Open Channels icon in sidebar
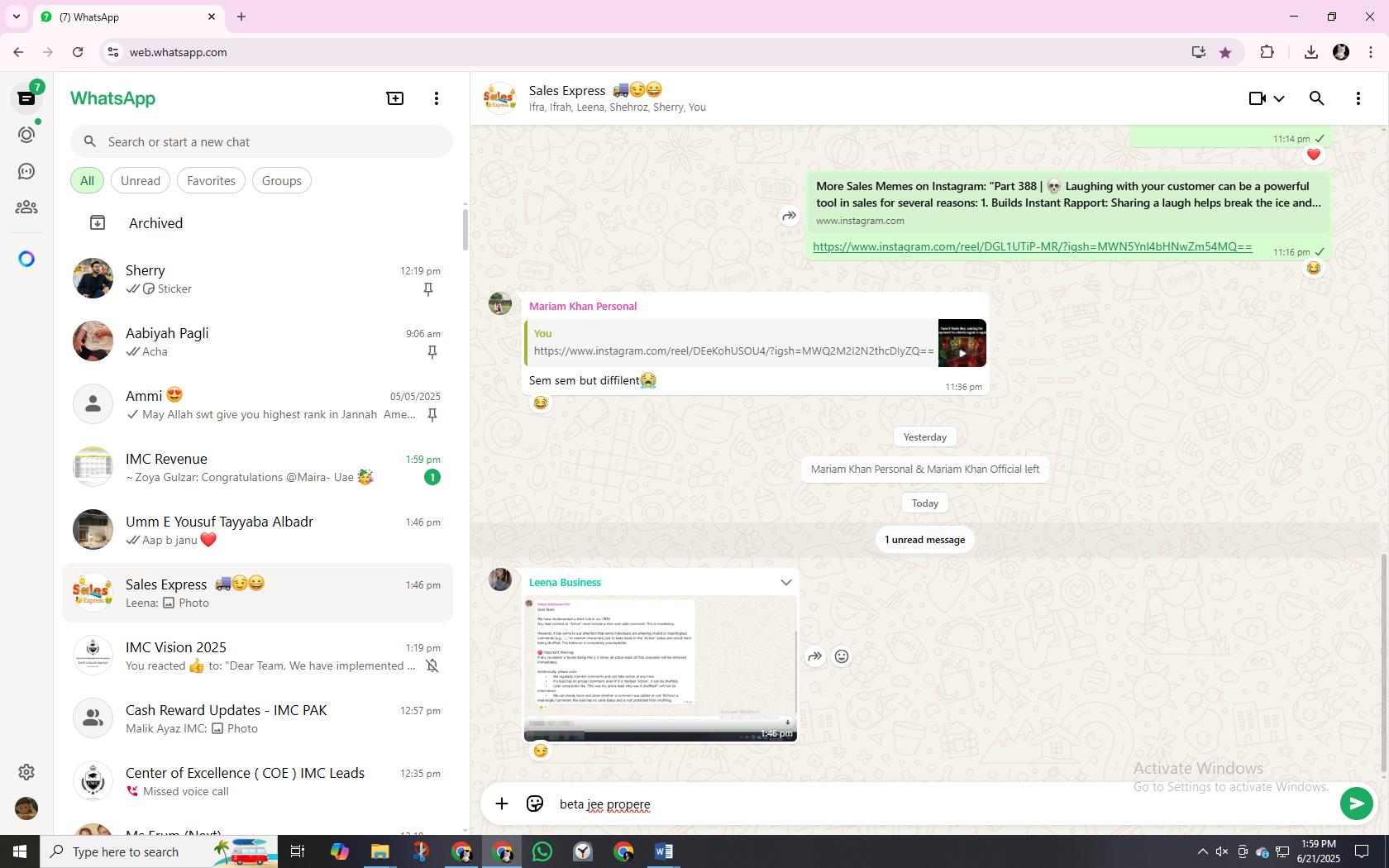The width and height of the screenshot is (1389, 868). [x=26, y=171]
